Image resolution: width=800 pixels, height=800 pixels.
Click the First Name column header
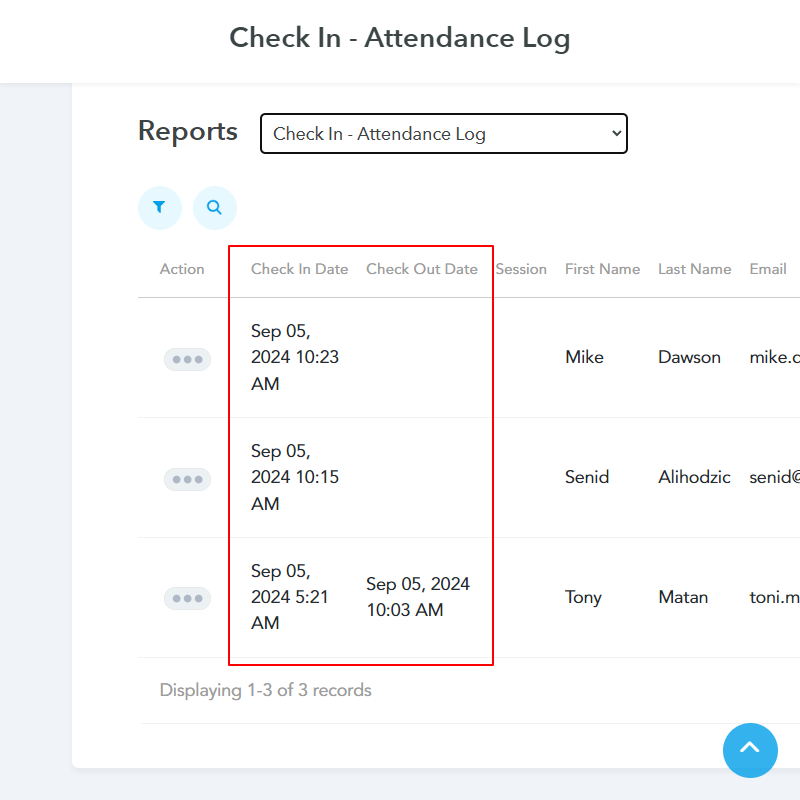(x=602, y=268)
